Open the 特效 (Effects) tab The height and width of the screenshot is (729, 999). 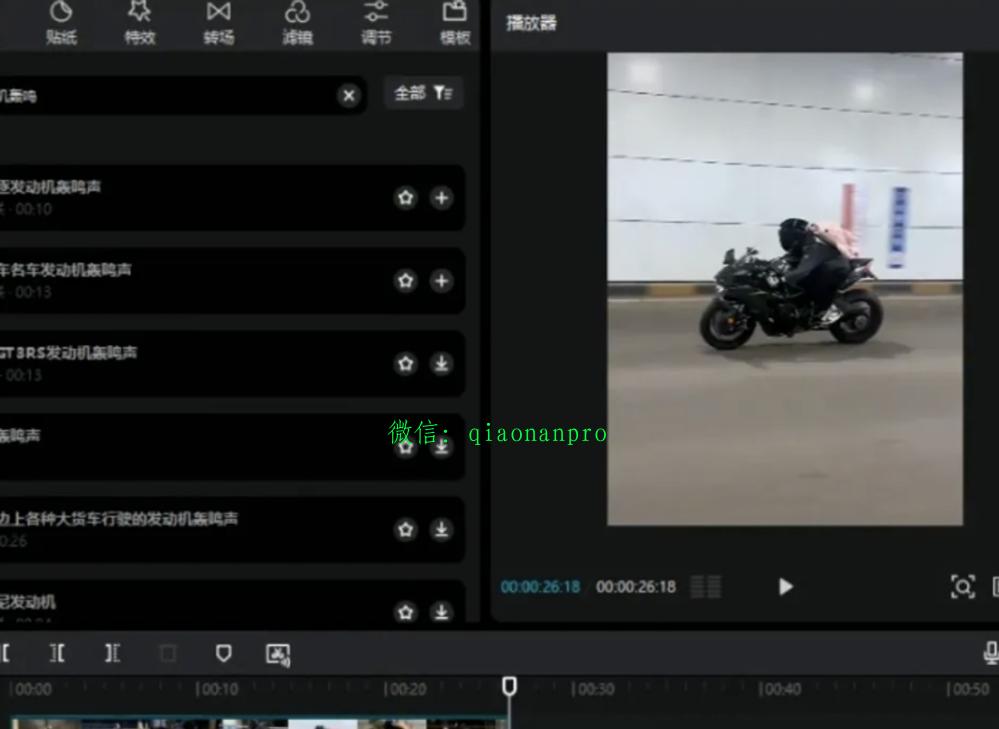tap(140, 23)
